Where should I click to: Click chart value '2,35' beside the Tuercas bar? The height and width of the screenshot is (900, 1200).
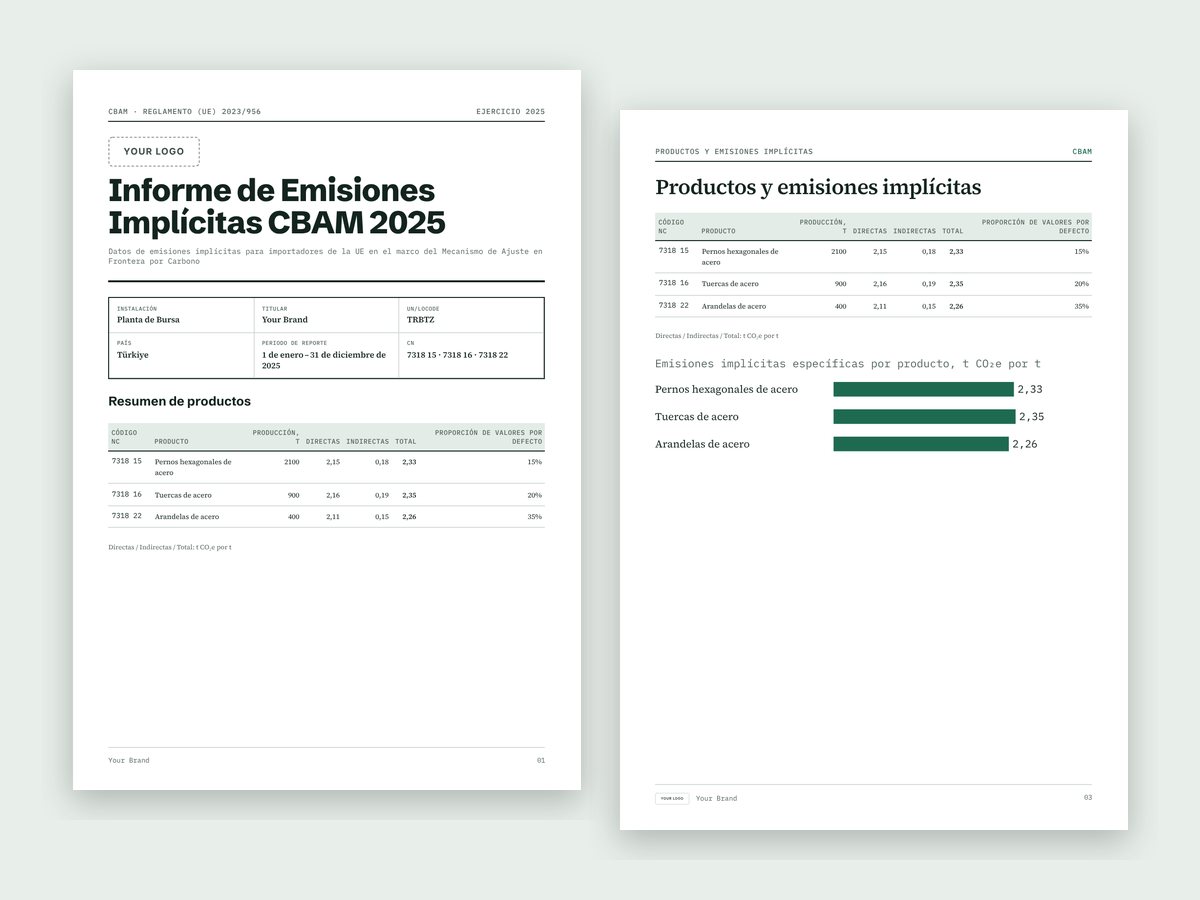coord(1032,417)
